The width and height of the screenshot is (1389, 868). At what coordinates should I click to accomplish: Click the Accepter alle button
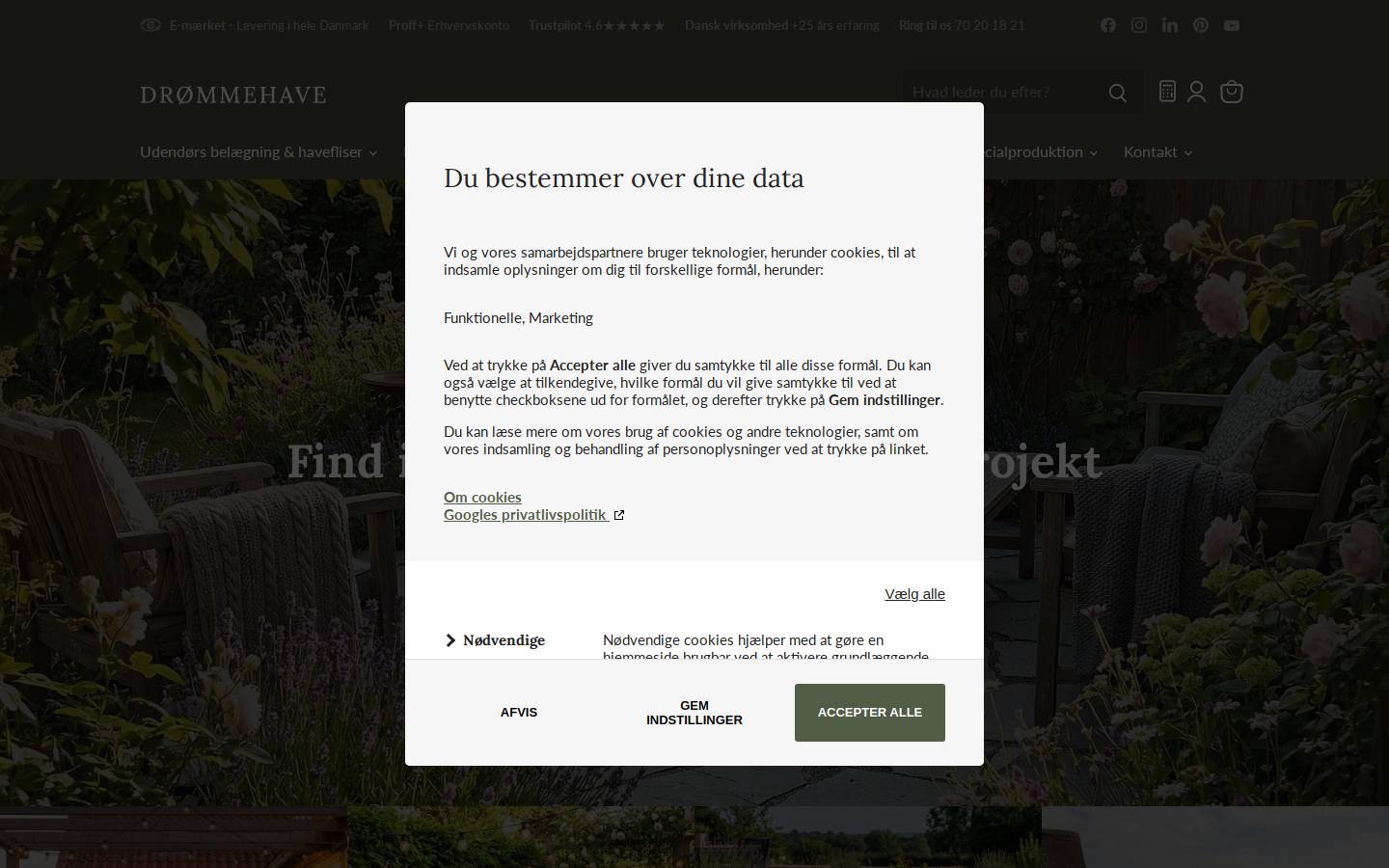(869, 713)
